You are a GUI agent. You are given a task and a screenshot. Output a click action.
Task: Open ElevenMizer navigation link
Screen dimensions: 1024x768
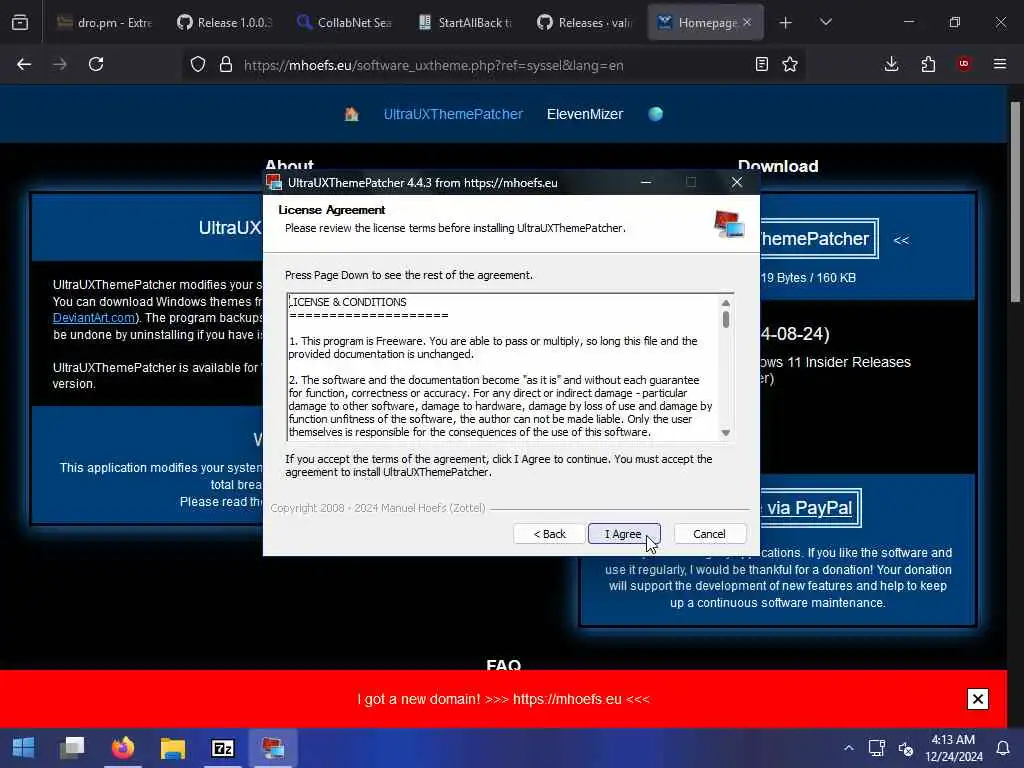click(584, 114)
